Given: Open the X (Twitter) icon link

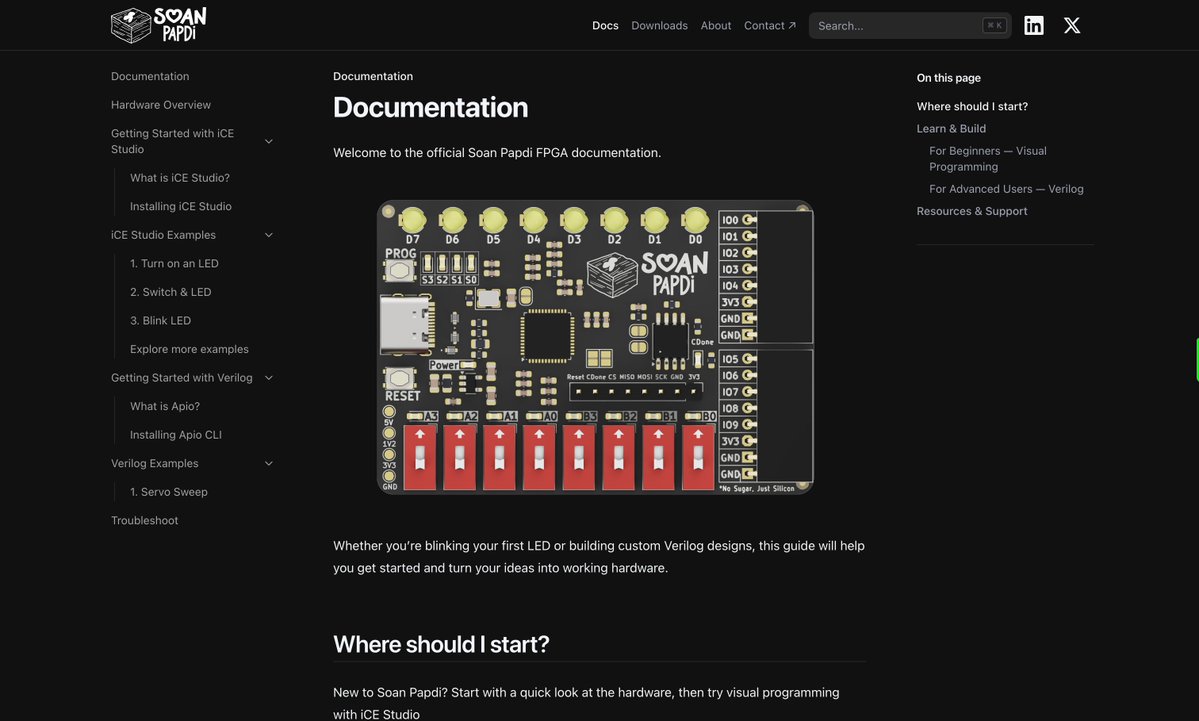Looking at the screenshot, I should click(x=1072, y=25).
